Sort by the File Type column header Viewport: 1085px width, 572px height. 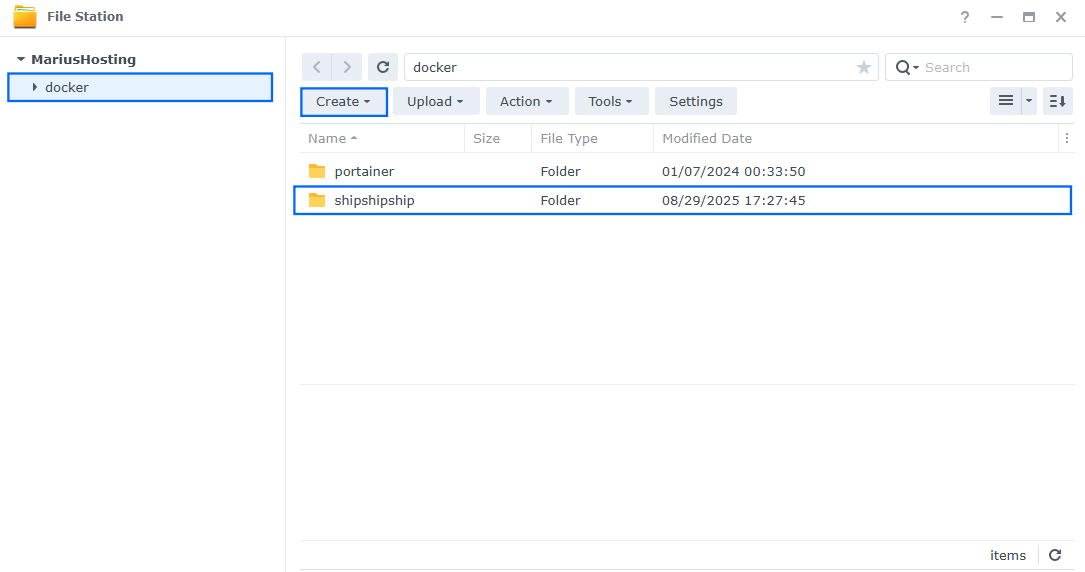[x=592, y=138]
